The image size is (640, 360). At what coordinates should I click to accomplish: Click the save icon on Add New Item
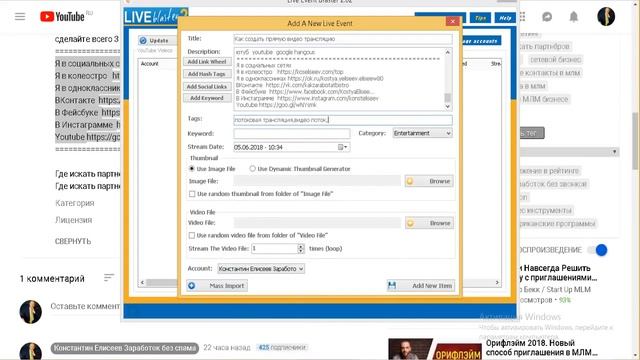point(392,285)
